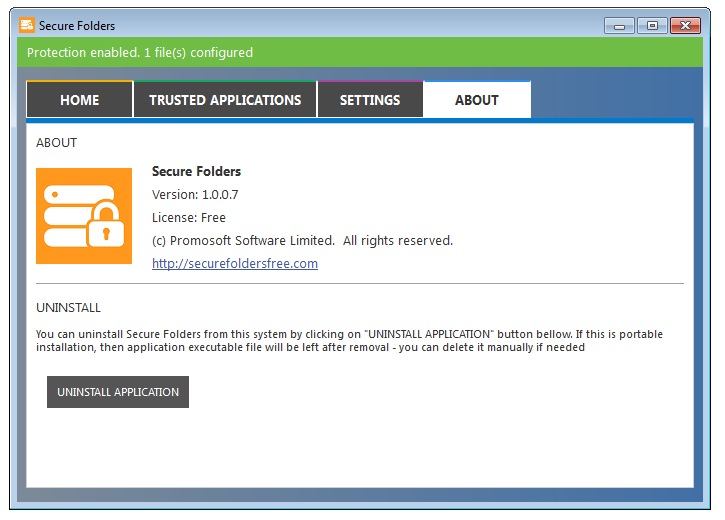Screen dimensions: 725x520
Task: Switch to the HOME tab
Action: [x=80, y=99]
